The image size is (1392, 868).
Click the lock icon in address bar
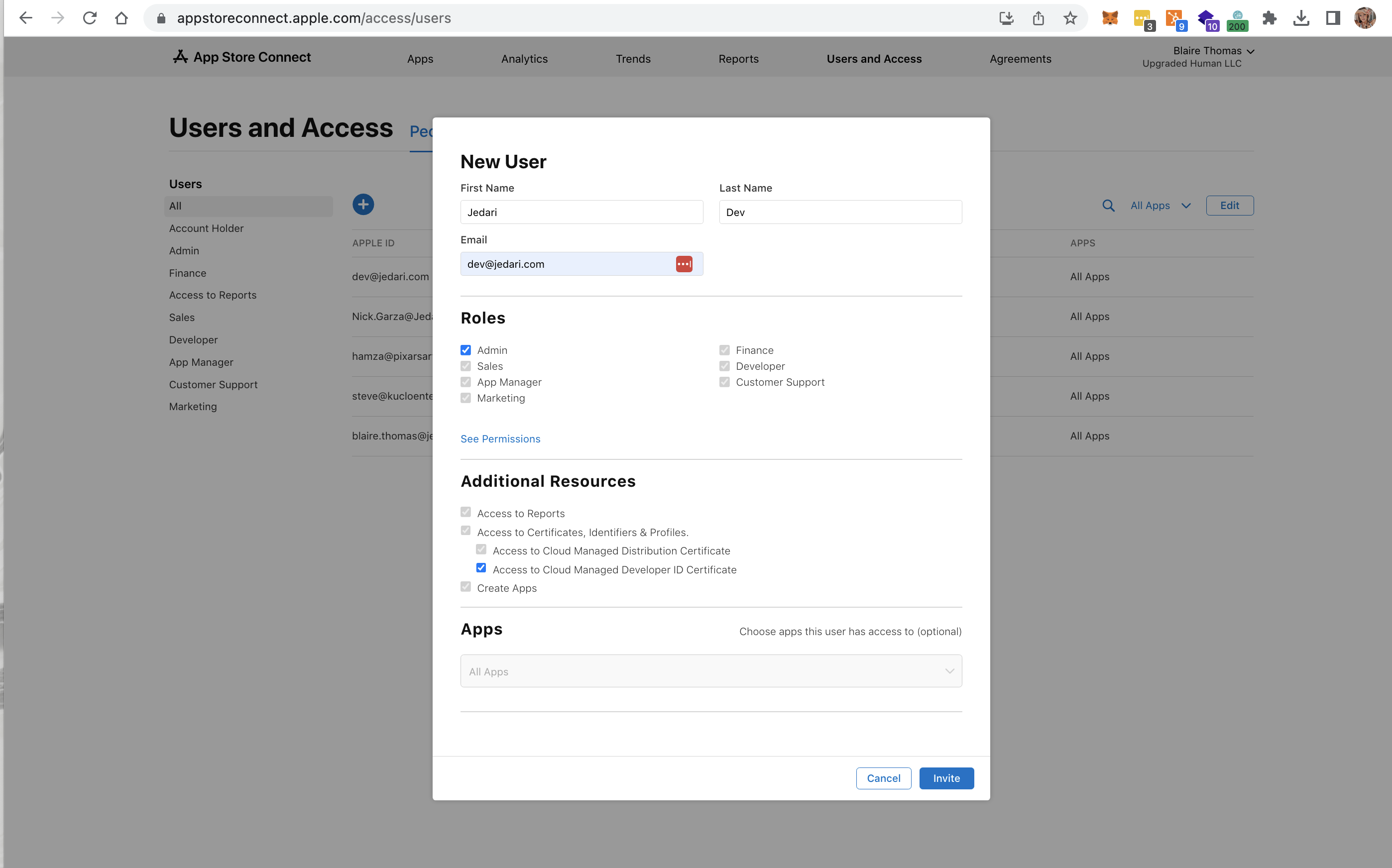(161, 18)
